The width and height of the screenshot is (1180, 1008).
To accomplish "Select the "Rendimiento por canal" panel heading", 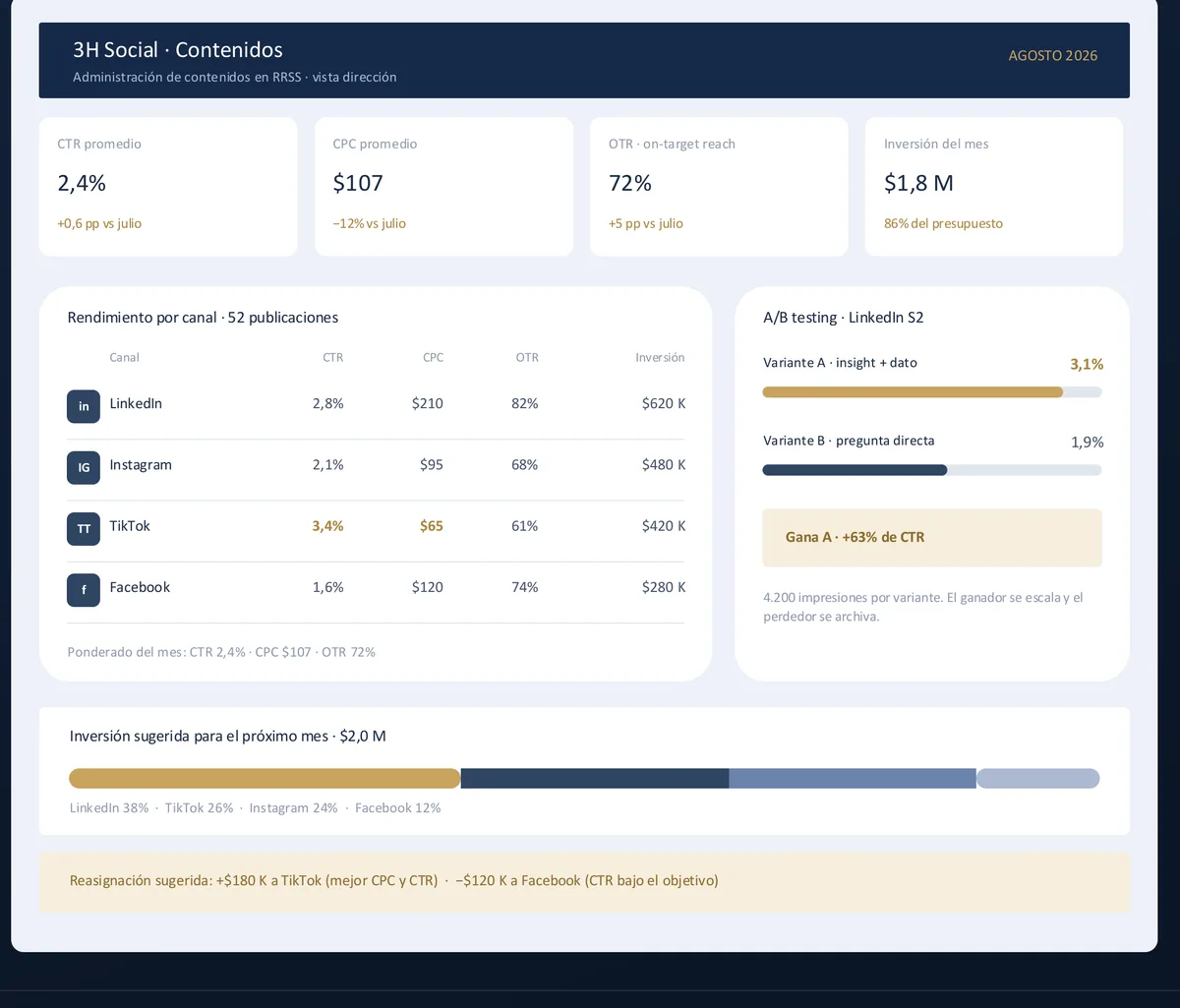I will coord(203,318).
